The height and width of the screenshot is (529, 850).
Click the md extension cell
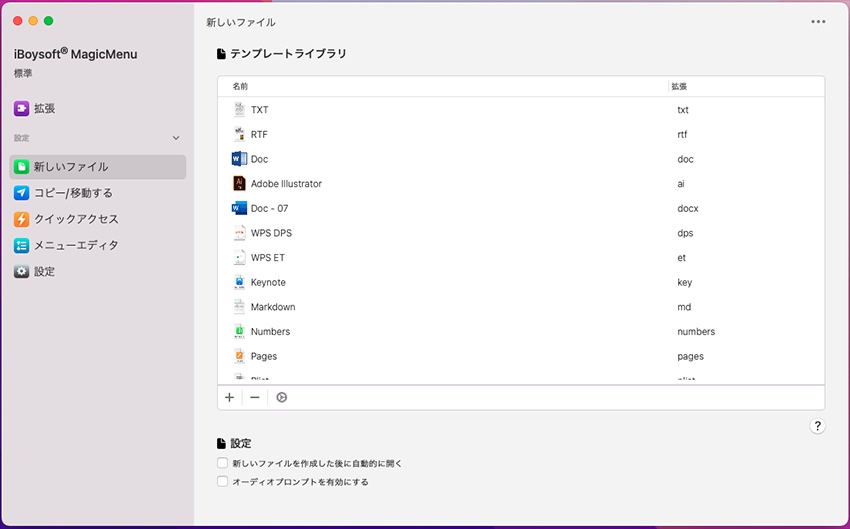pyautogui.click(x=684, y=307)
